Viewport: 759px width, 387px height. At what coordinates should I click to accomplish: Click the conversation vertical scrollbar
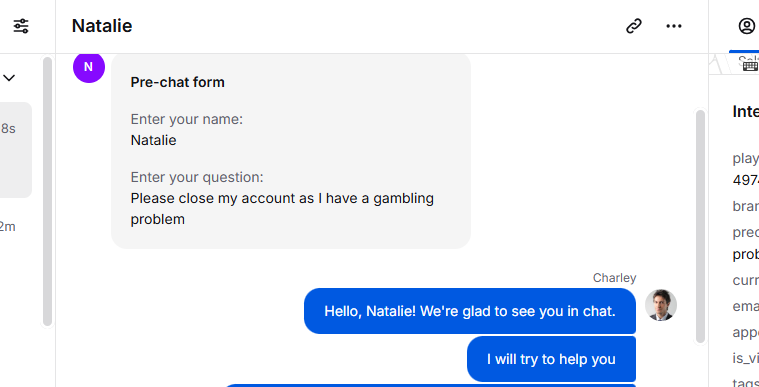700,226
